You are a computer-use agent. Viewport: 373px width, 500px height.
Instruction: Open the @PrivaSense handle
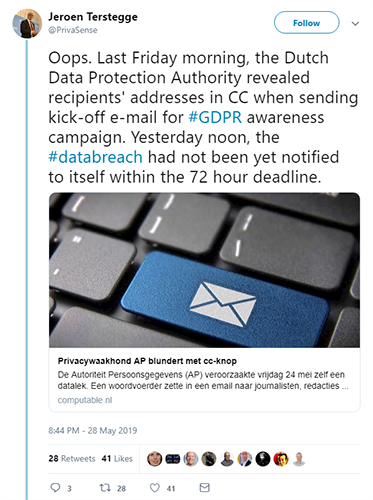point(73,30)
